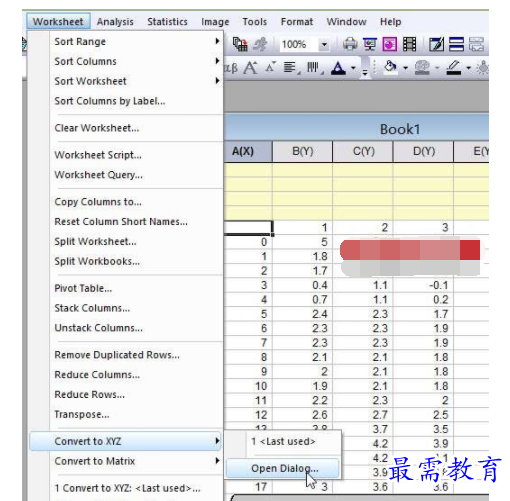
Task: Select the B(Y) column header
Action: coord(302,152)
